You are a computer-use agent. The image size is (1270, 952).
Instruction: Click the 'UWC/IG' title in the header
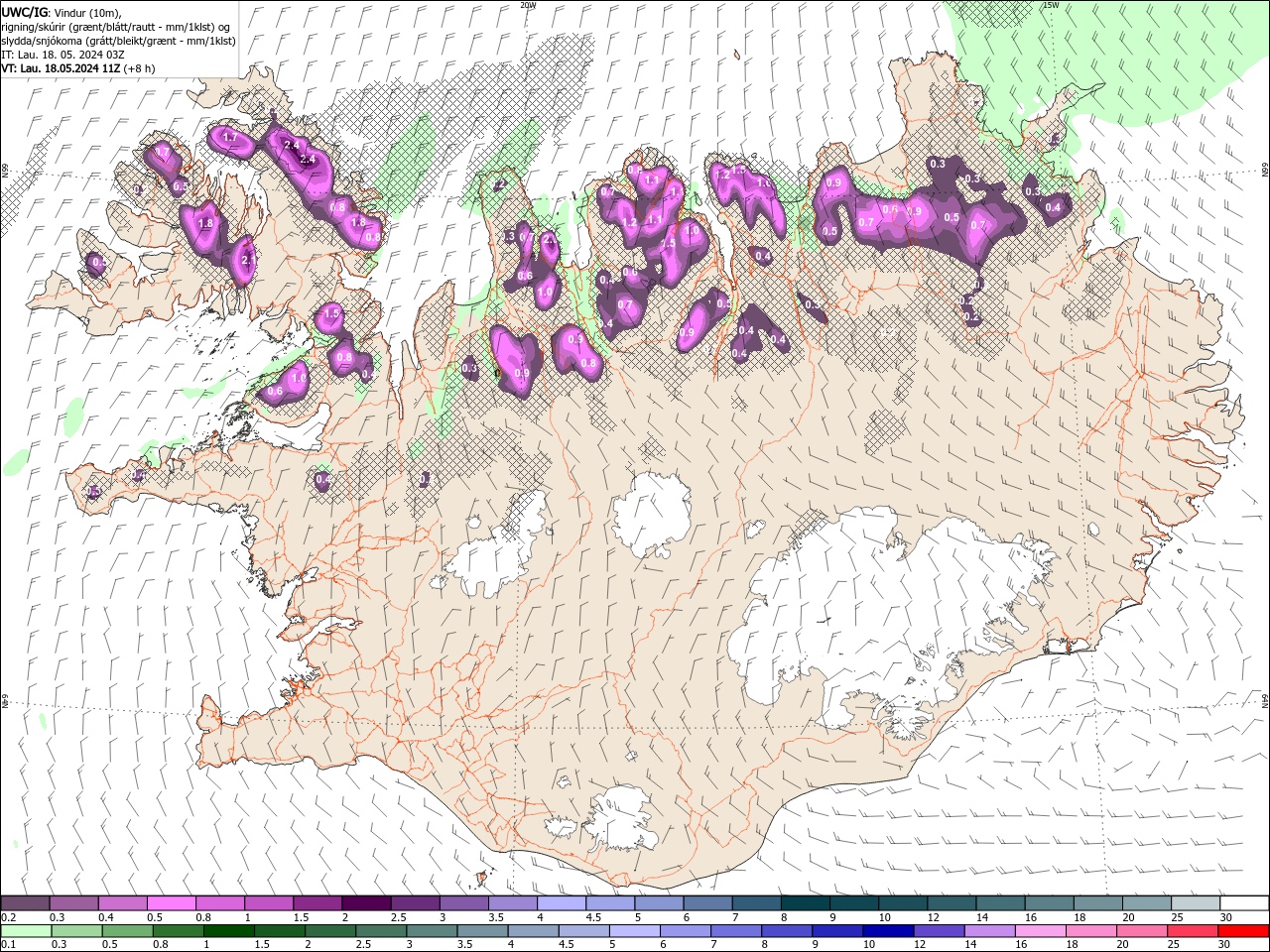click(x=24, y=12)
